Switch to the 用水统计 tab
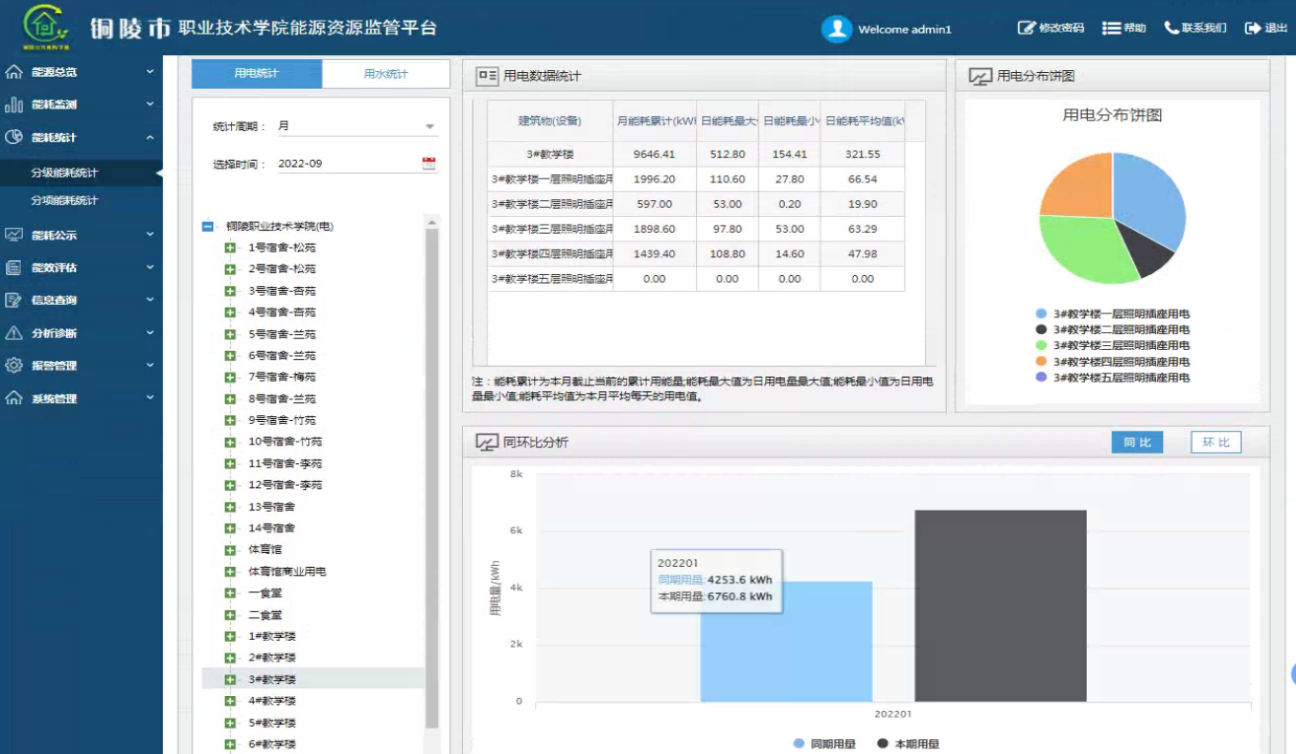 point(386,74)
